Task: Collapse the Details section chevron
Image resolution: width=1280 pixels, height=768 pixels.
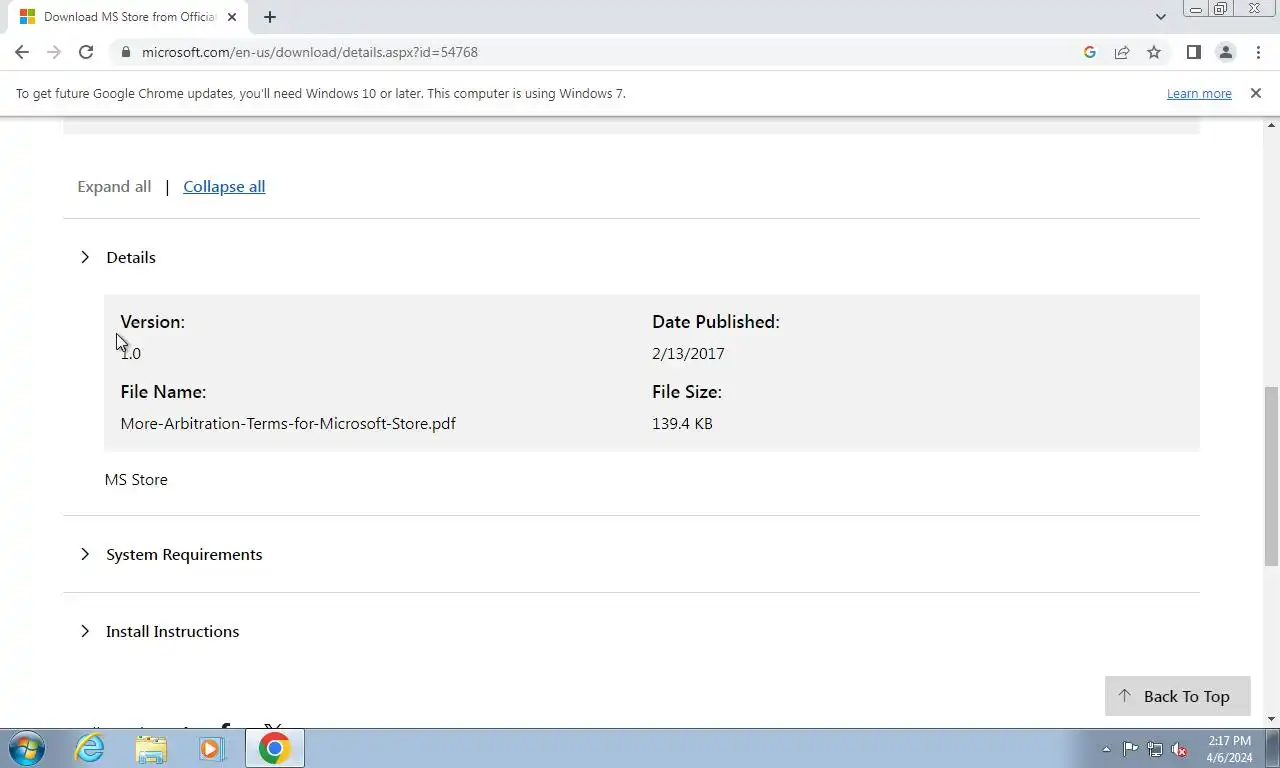Action: 85,257
